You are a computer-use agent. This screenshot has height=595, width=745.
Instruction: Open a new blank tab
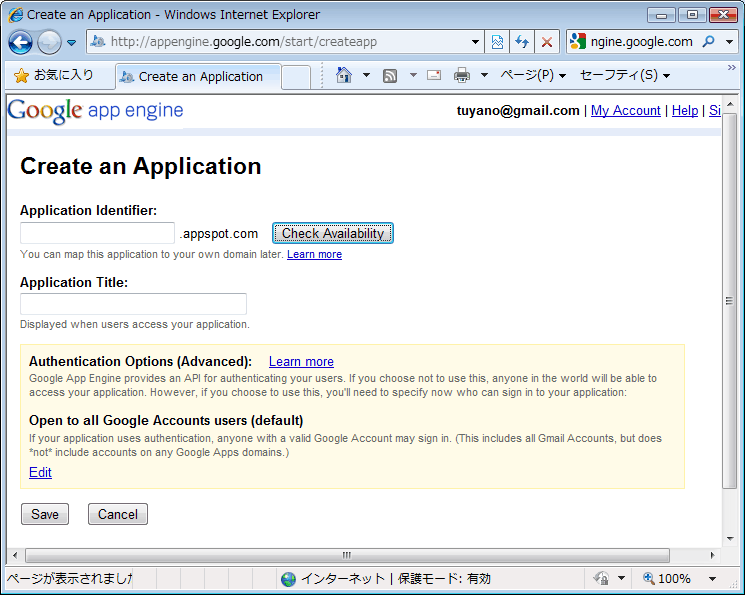click(296, 77)
